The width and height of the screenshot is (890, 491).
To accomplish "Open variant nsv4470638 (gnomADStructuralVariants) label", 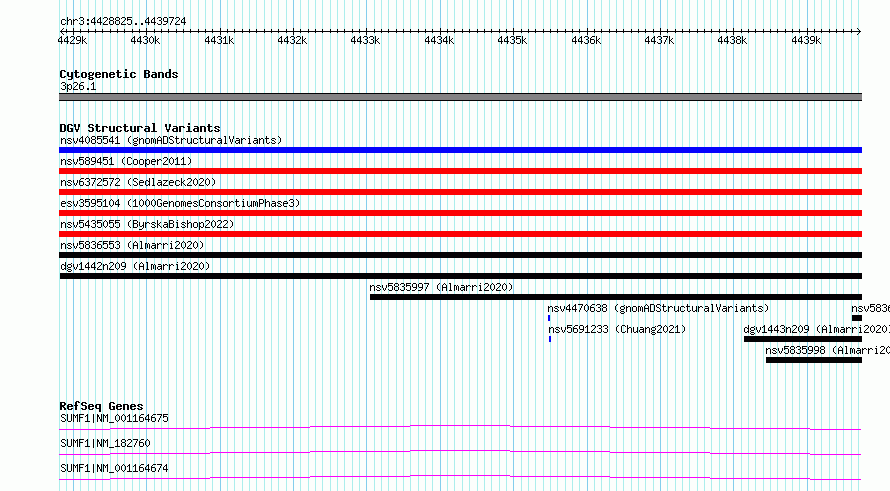I will point(658,308).
